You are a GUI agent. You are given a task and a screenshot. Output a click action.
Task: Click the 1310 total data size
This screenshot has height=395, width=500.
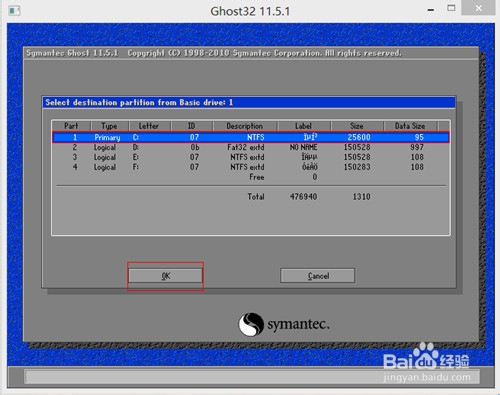pos(362,197)
